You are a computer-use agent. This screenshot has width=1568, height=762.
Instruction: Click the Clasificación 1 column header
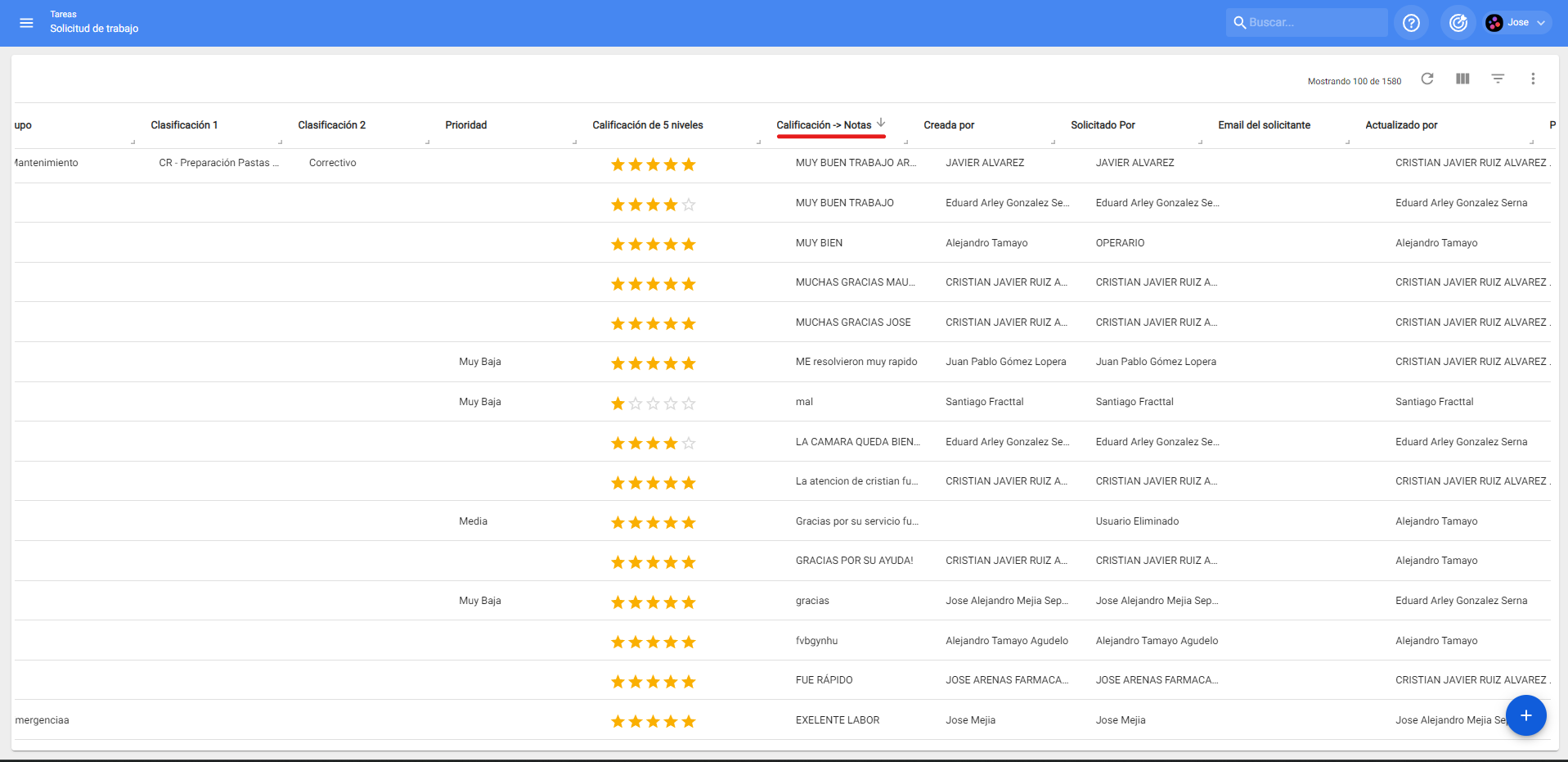pyautogui.click(x=184, y=125)
